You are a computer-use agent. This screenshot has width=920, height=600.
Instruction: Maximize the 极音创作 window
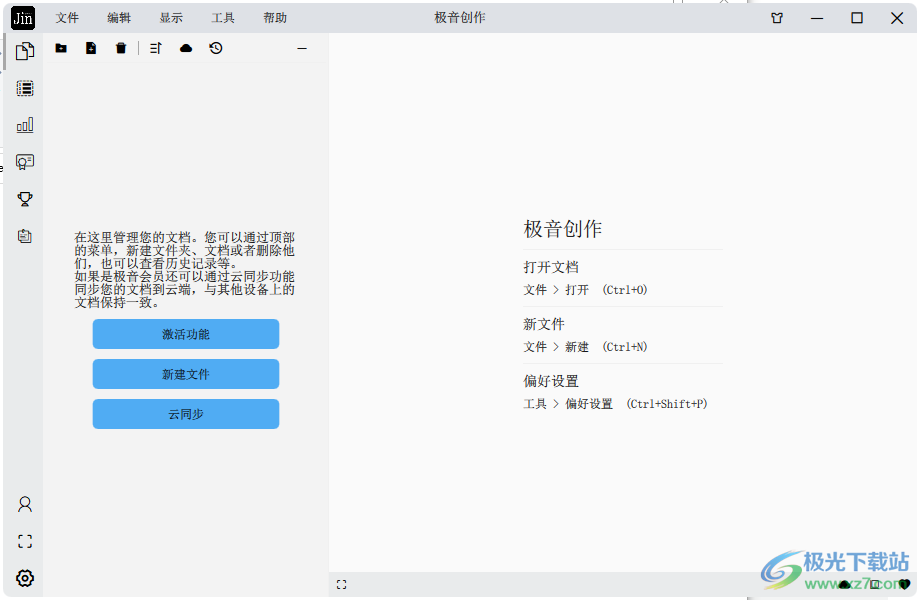857,18
